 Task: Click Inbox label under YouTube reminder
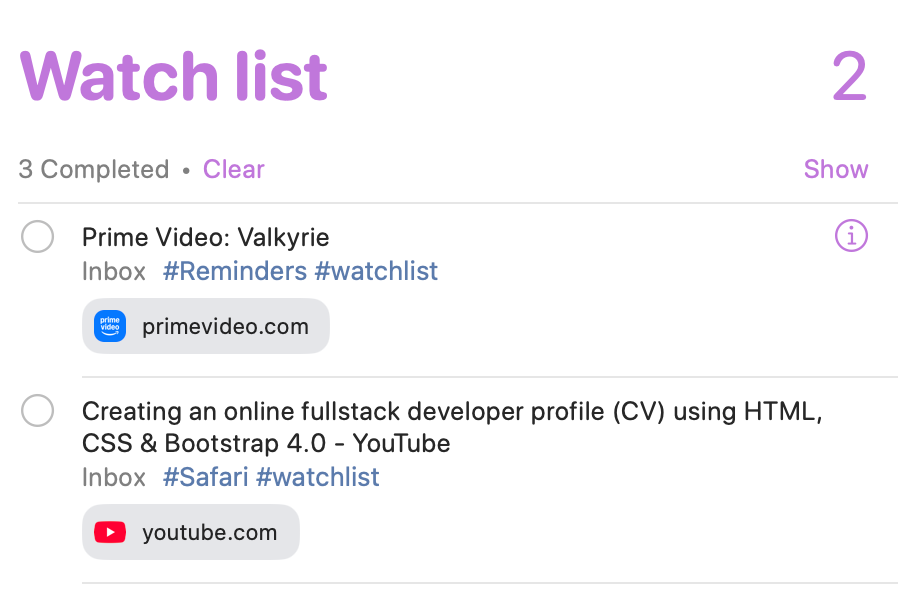click(x=114, y=477)
